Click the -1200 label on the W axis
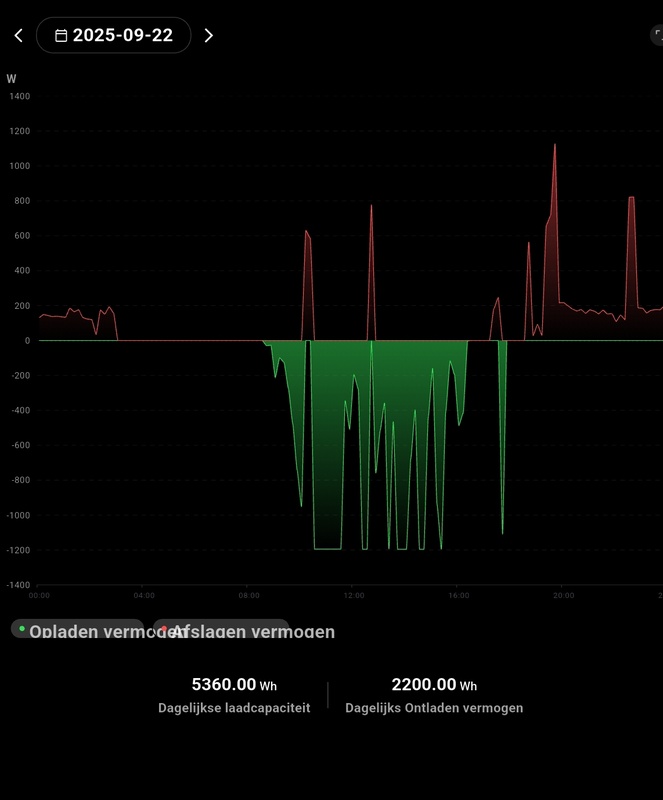The image size is (663, 800). tap(18, 550)
